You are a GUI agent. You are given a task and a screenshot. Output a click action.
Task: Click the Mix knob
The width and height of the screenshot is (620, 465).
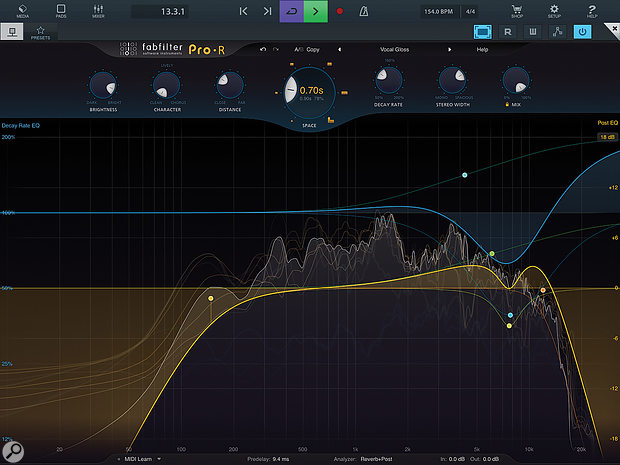(516, 80)
